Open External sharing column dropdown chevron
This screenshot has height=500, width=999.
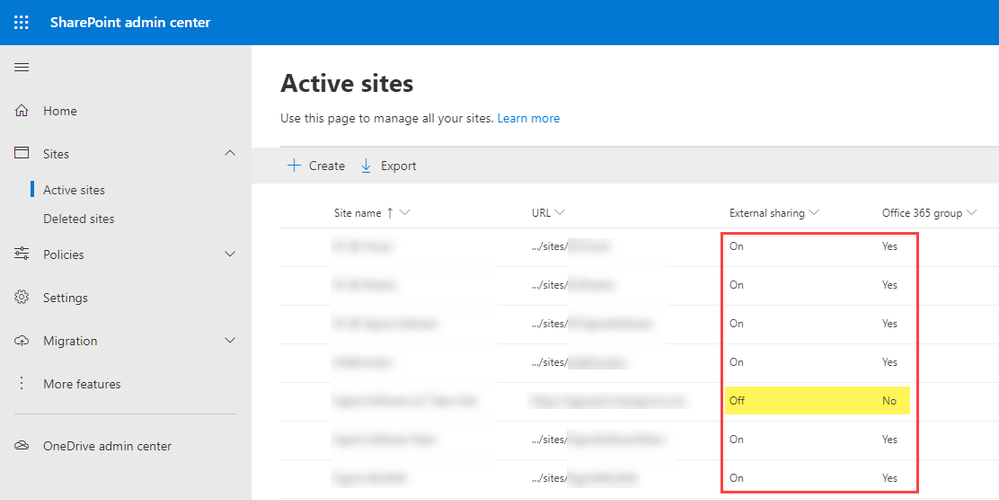coord(814,213)
